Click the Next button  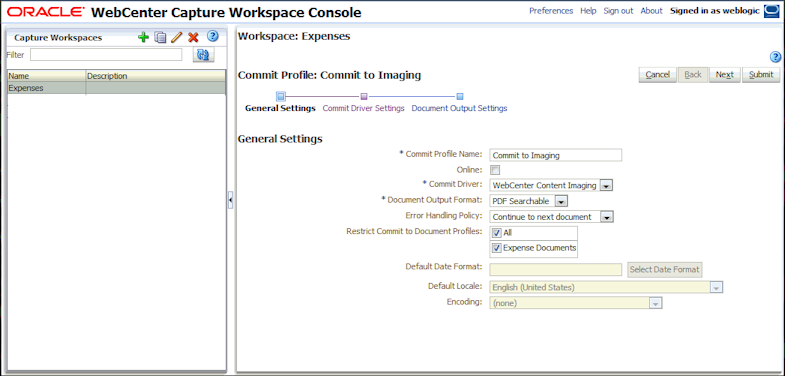724,75
